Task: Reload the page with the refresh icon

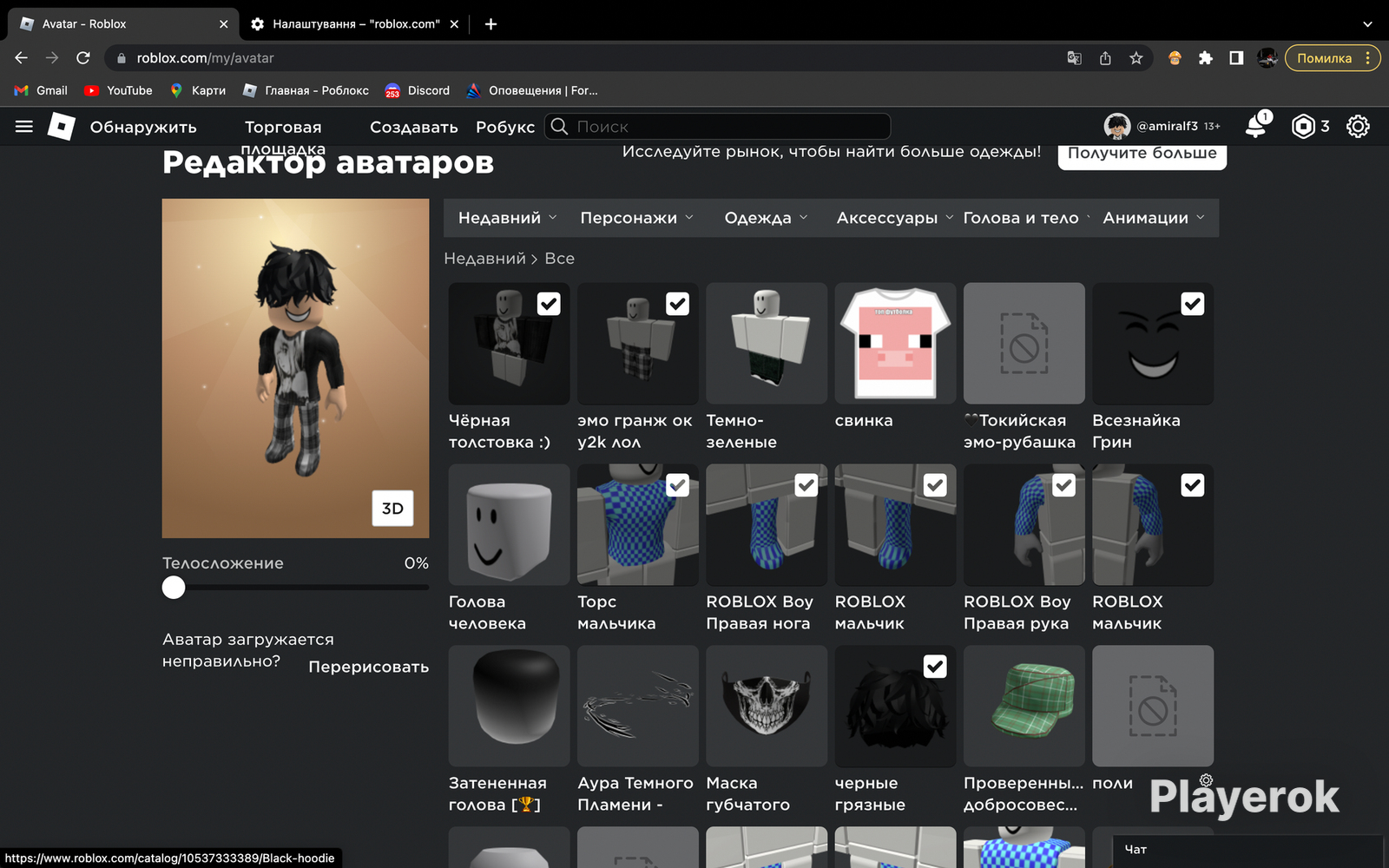Action: tap(83, 58)
